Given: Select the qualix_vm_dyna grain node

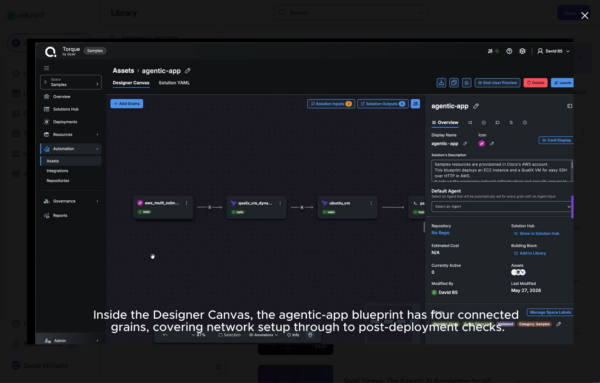Looking at the screenshot, I should tap(256, 207).
